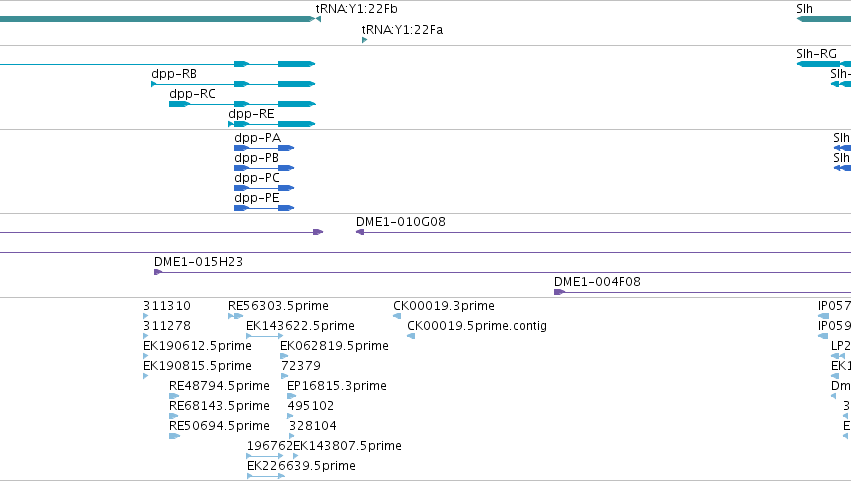
Task: Click the EP16815.3prime EST label
Action: [336, 386]
